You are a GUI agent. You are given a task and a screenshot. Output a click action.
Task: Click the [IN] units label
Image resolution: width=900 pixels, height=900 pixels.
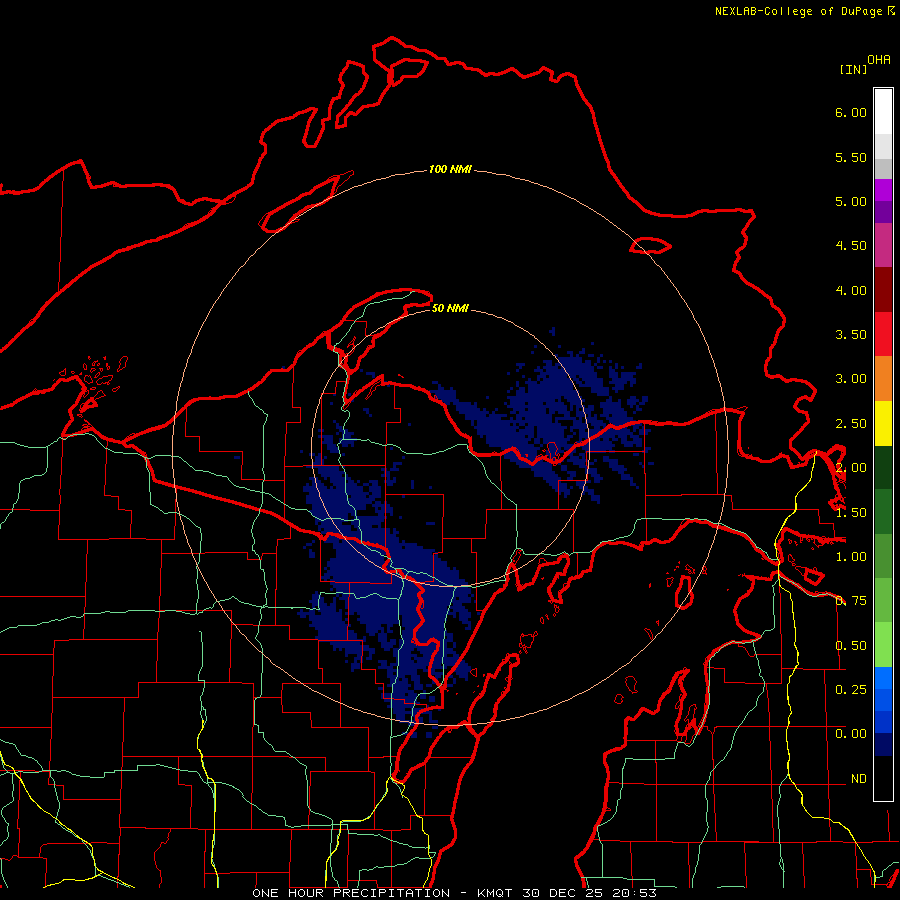click(853, 69)
